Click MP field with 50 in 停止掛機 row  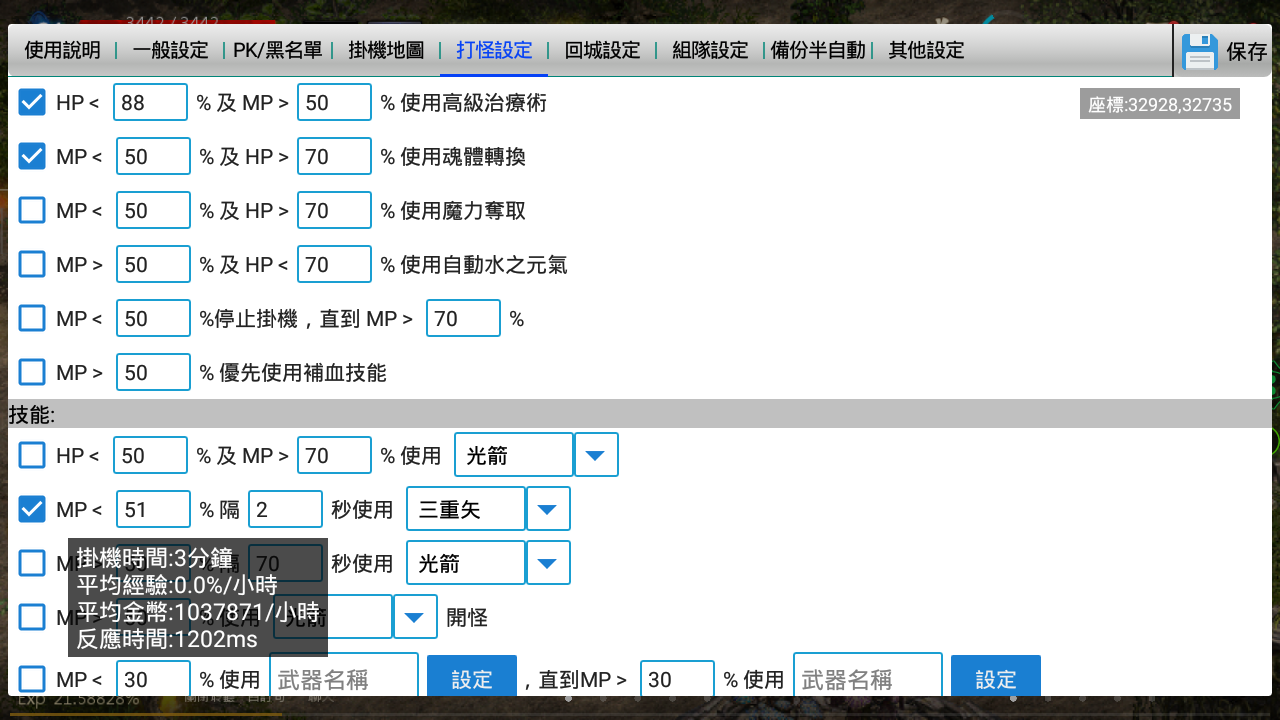pyautogui.click(x=153, y=318)
